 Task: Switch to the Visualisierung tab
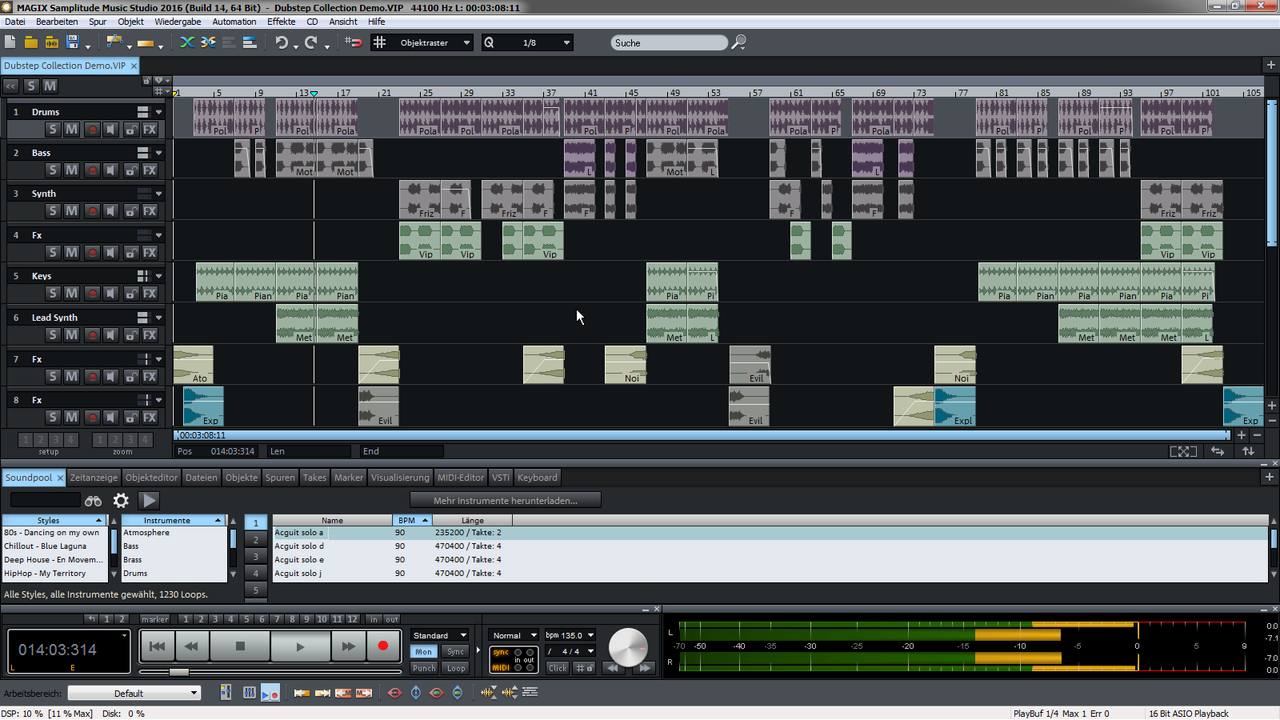400,478
